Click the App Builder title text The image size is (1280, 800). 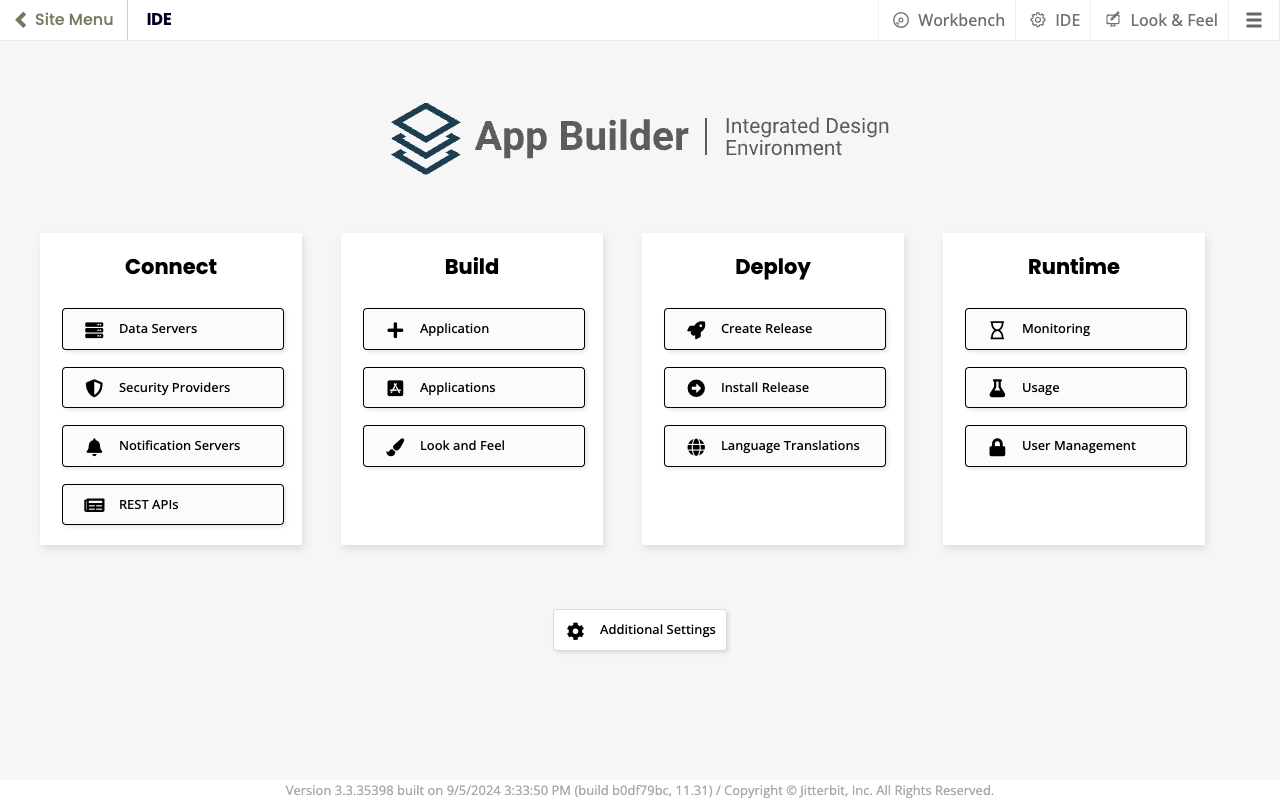coord(581,137)
